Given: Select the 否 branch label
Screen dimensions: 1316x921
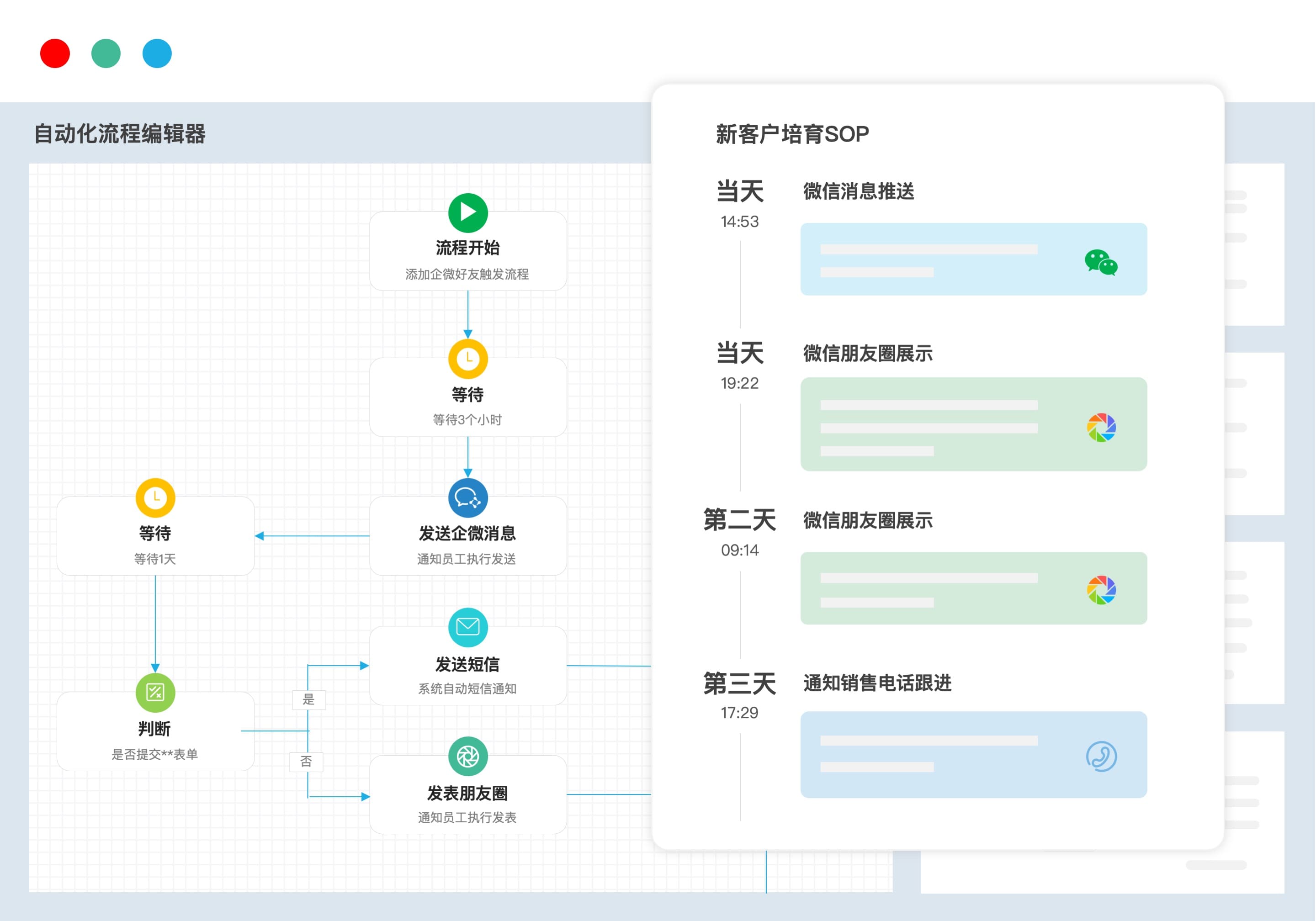Looking at the screenshot, I should click(307, 762).
